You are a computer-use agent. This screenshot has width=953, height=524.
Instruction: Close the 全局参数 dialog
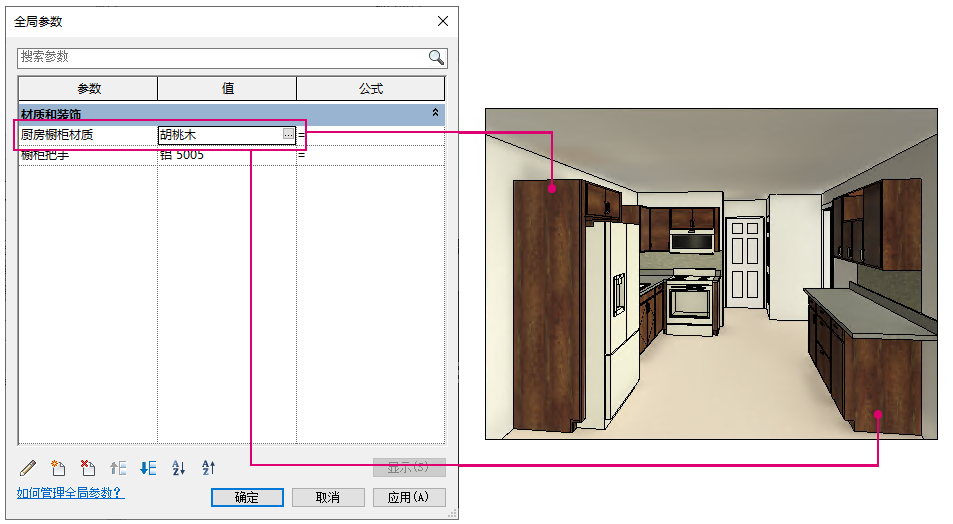point(443,21)
